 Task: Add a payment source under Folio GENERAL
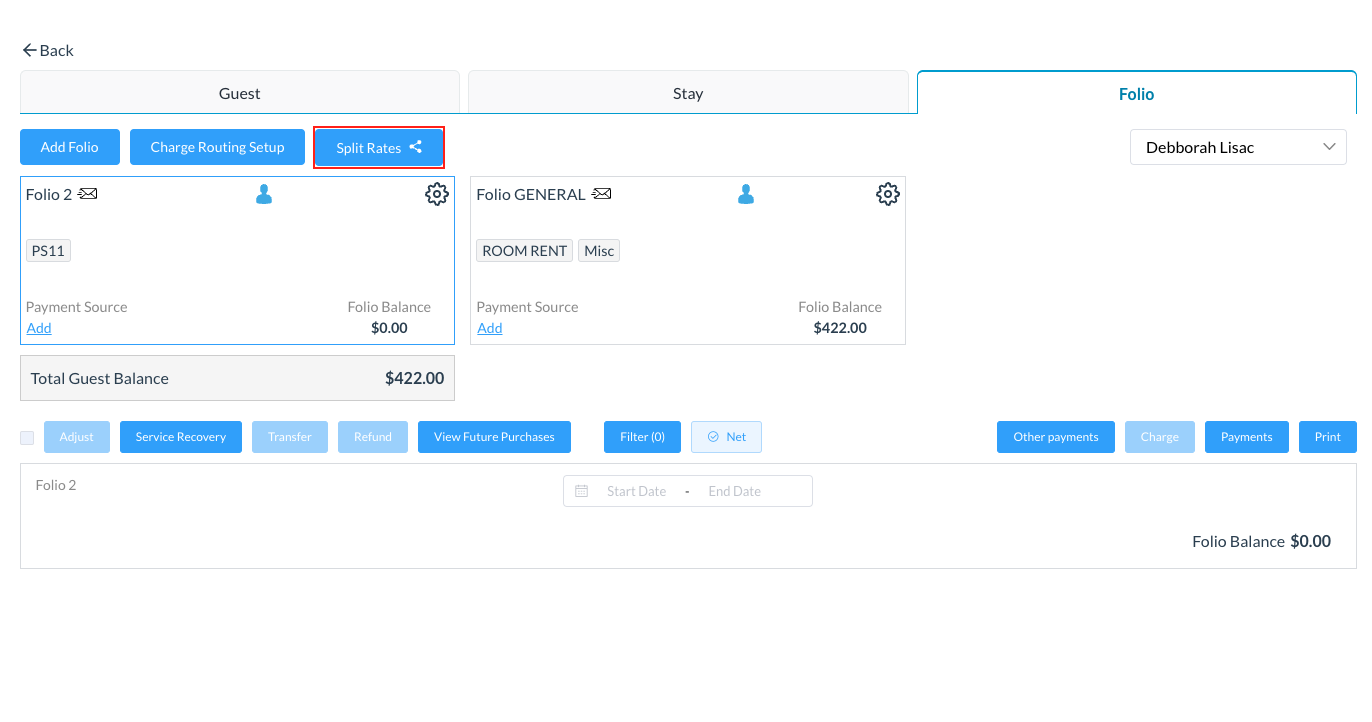click(489, 327)
